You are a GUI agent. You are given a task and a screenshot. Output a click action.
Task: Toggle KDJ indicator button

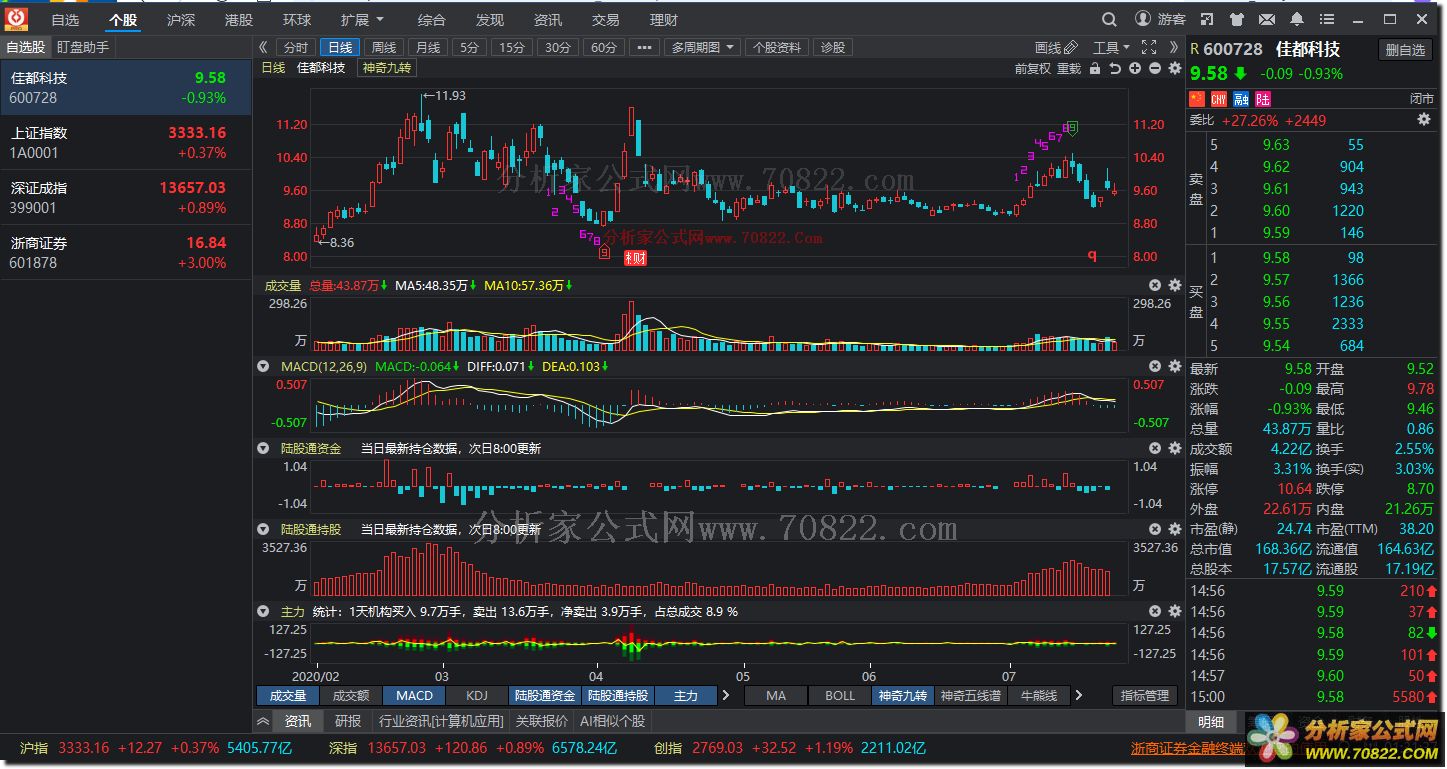tap(477, 696)
